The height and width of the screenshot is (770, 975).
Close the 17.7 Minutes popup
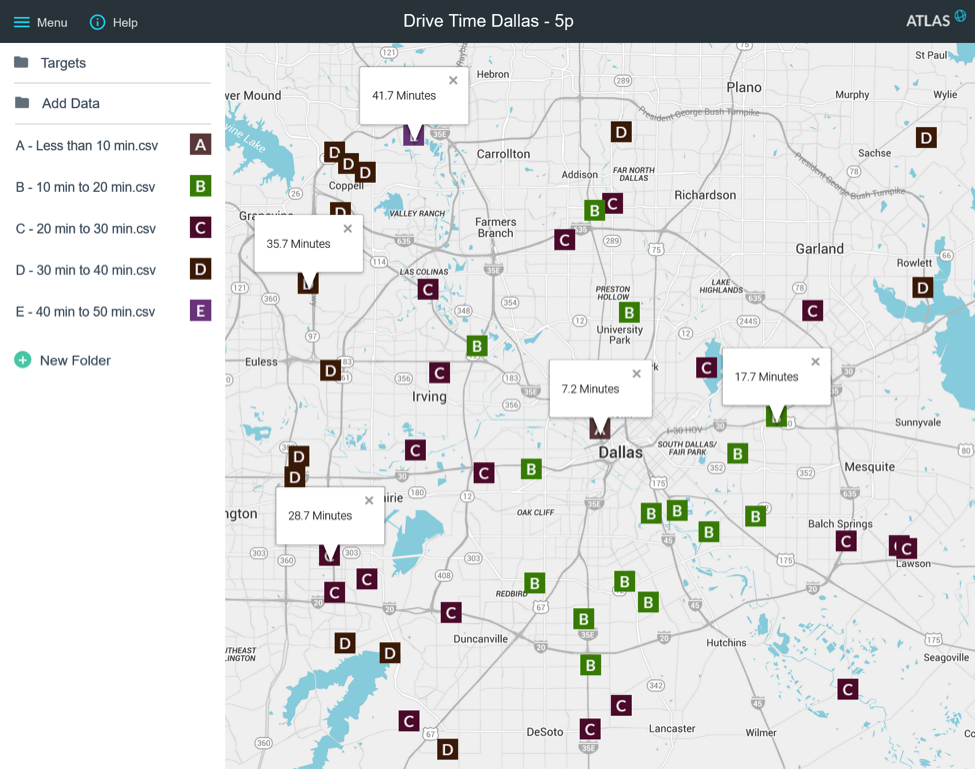pos(815,361)
